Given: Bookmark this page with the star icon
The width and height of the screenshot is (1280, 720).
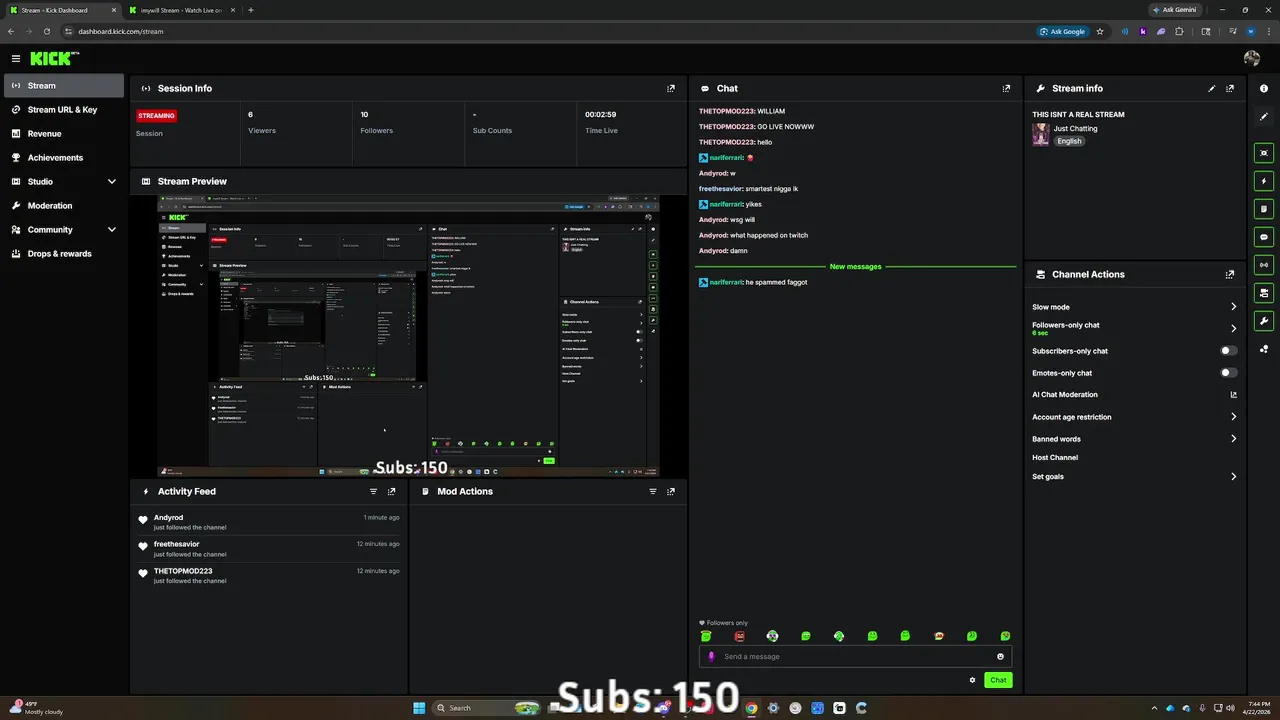Looking at the screenshot, I should tap(1100, 31).
